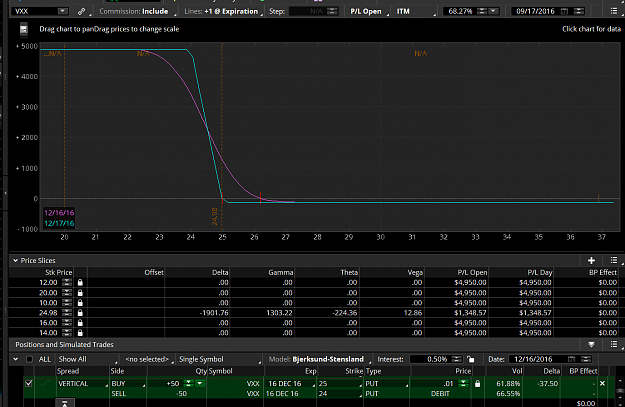The image size is (625, 407).
Task: Toggle the ALL positions checkbox
Action: point(29,359)
